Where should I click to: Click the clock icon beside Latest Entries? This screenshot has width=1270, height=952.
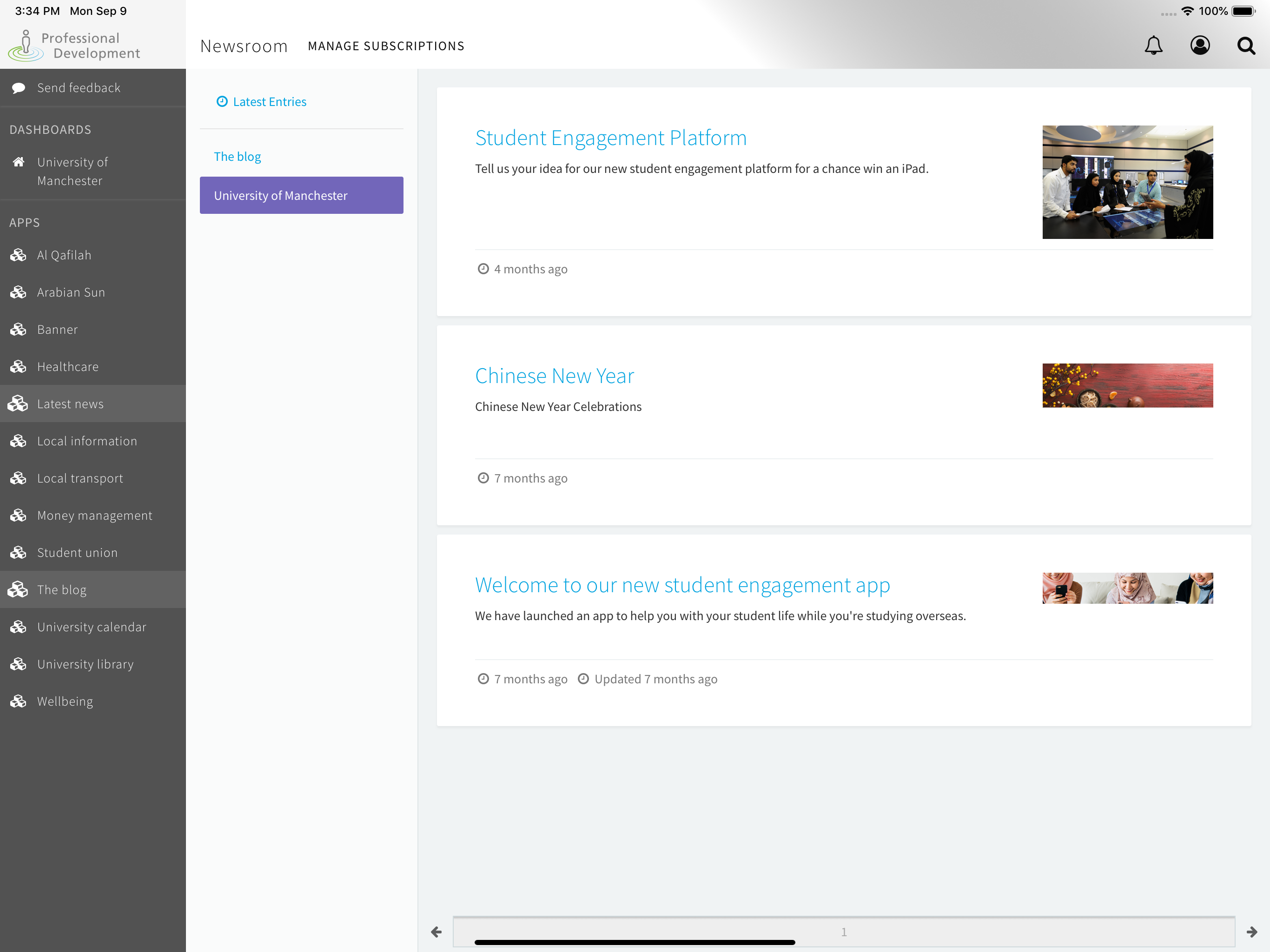pos(222,102)
